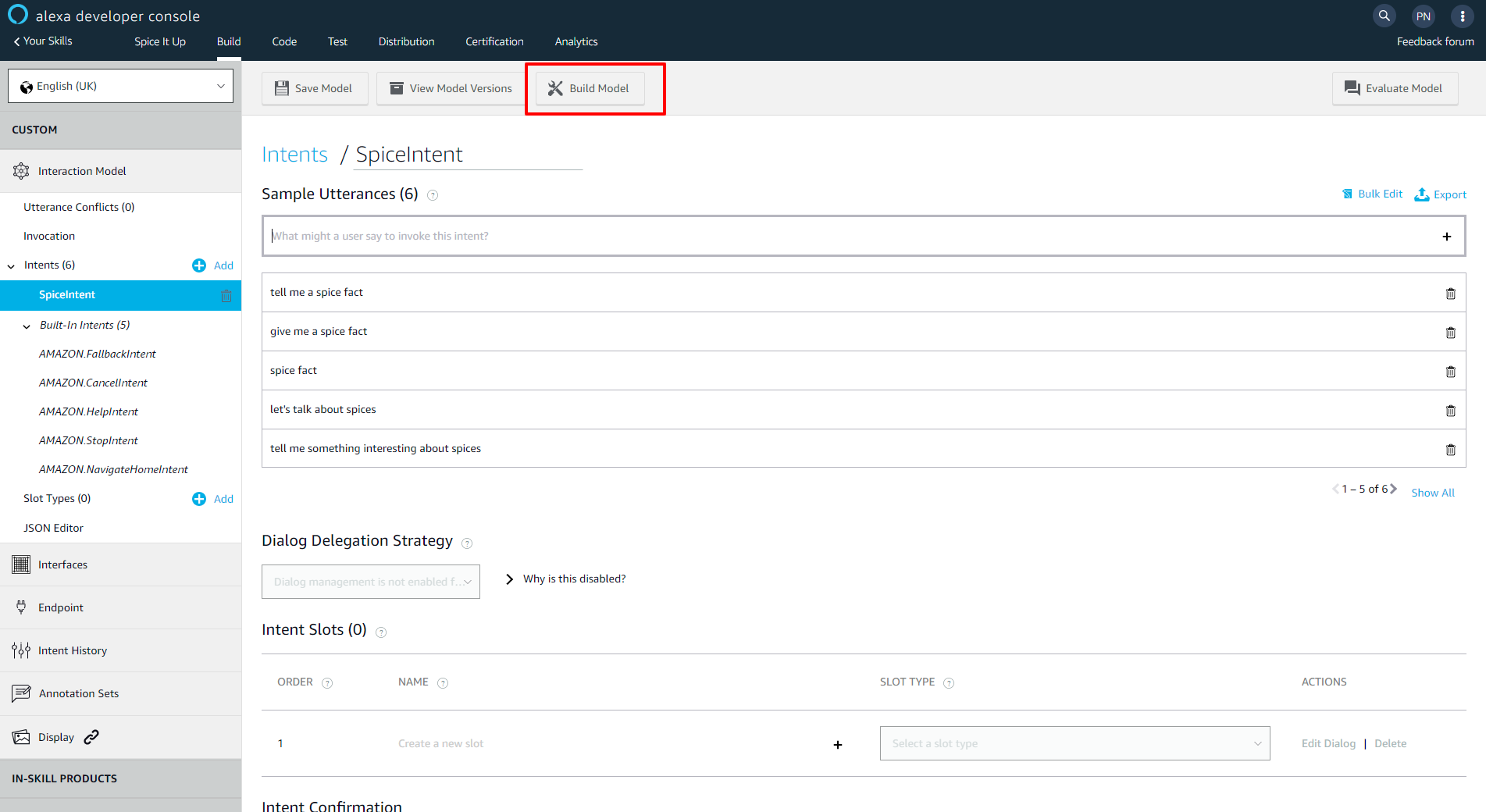Image resolution: width=1486 pixels, height=812 pixels.
Task: Go to next page of utterances
Action: pos(1393,489)
